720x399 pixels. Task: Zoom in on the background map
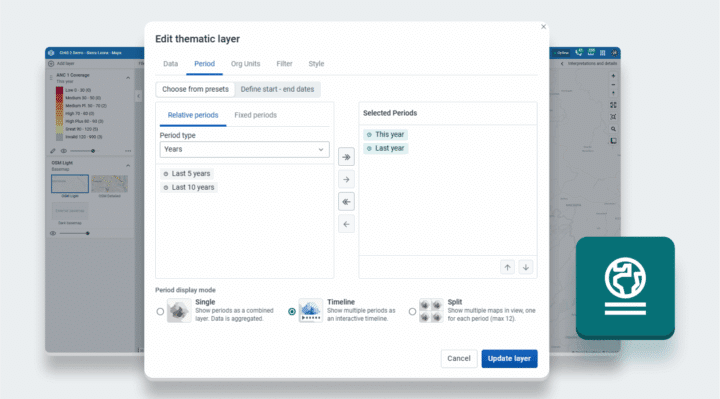(x=613, y=76)
